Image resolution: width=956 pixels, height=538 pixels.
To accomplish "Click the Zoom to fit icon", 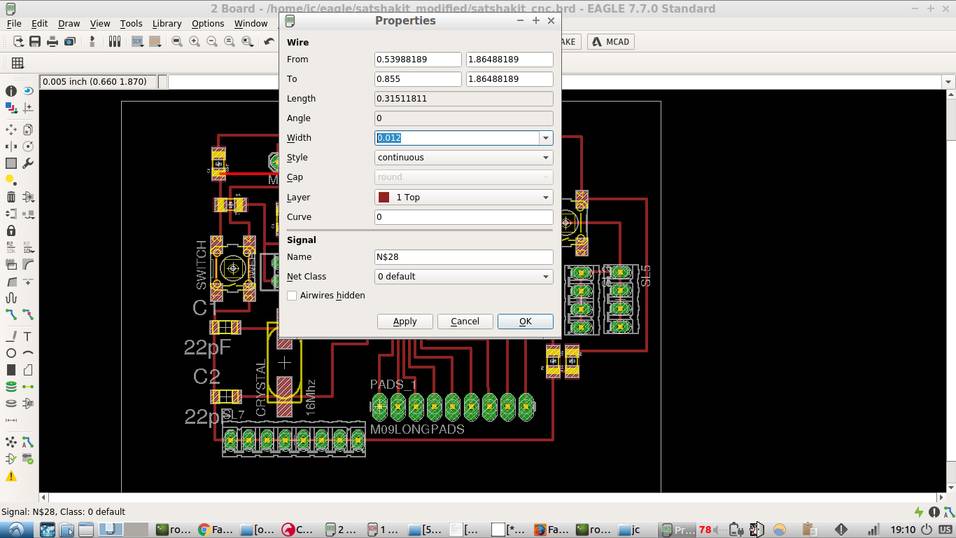I will (x=176, y=41).
